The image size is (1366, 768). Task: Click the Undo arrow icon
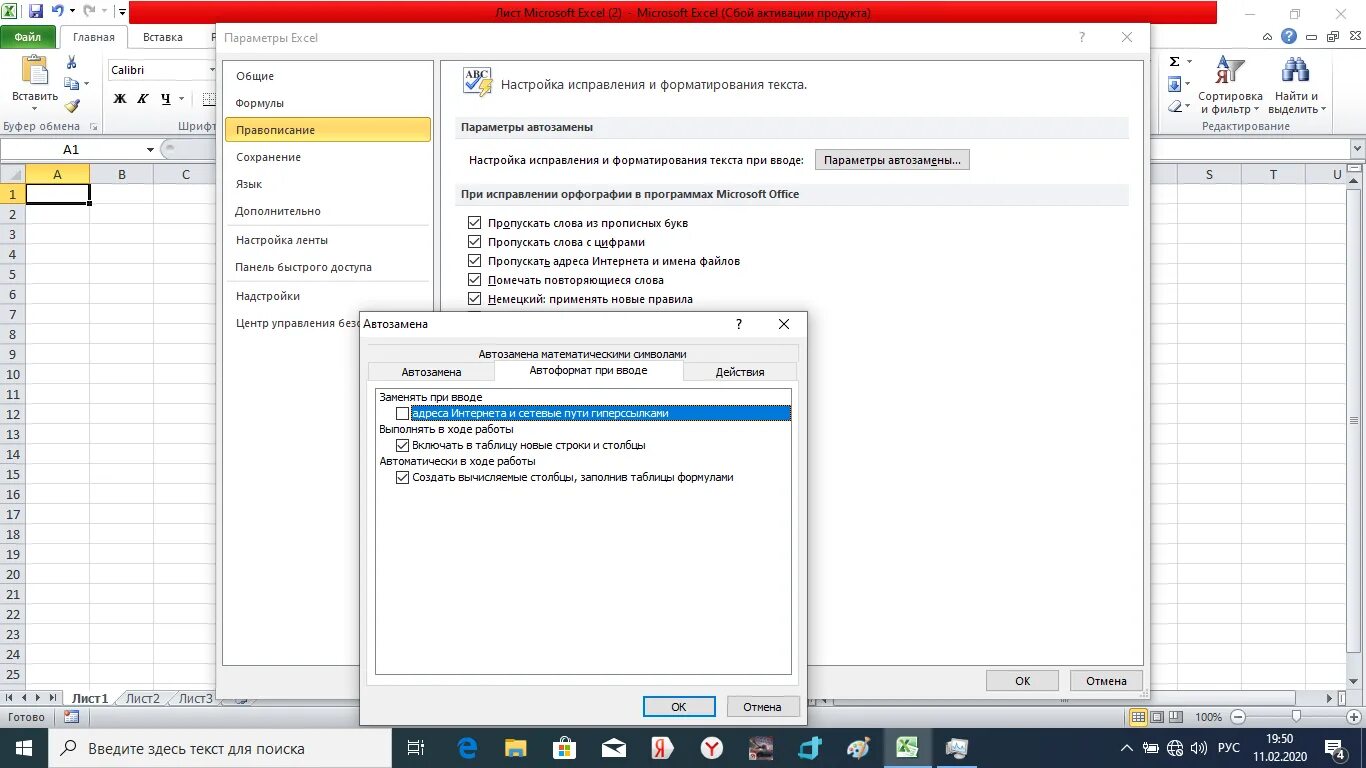(58, 12)
